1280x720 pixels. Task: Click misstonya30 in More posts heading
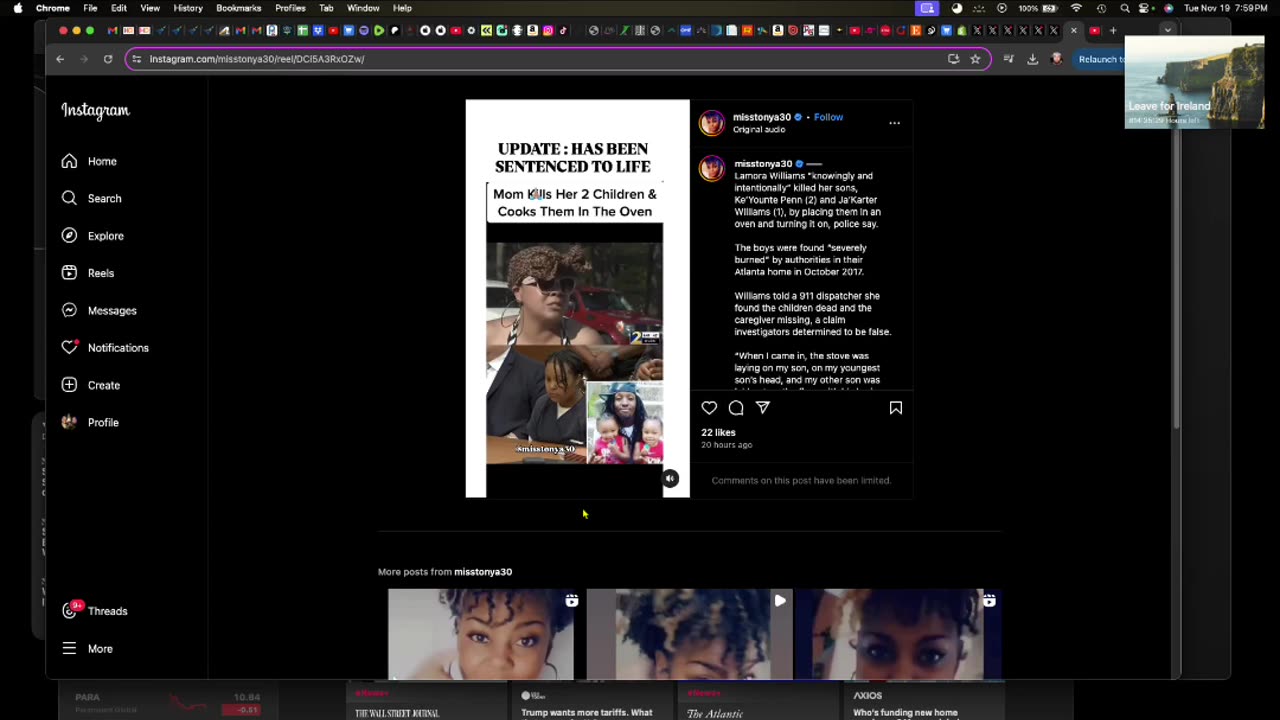[x=483, y=572]
